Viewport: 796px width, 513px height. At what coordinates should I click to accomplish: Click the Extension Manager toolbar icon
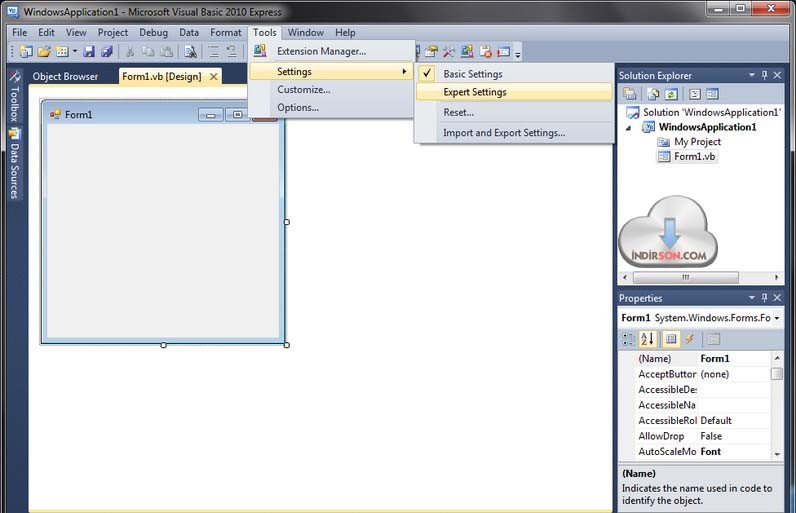coord(467,51)
